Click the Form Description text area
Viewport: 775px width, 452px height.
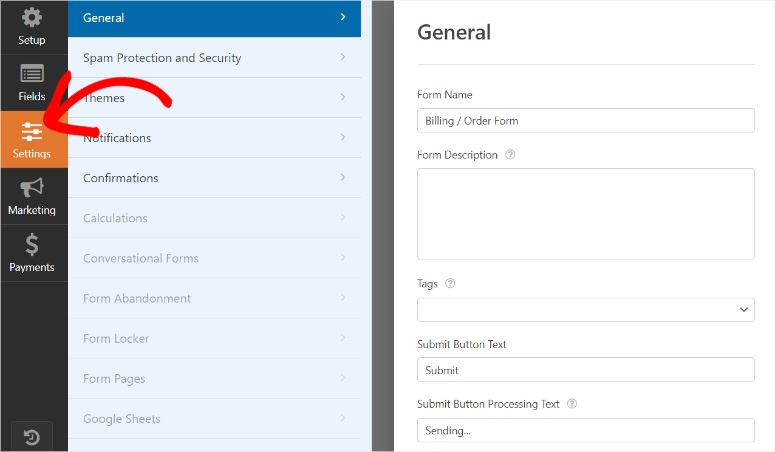(x=585, y=213)
